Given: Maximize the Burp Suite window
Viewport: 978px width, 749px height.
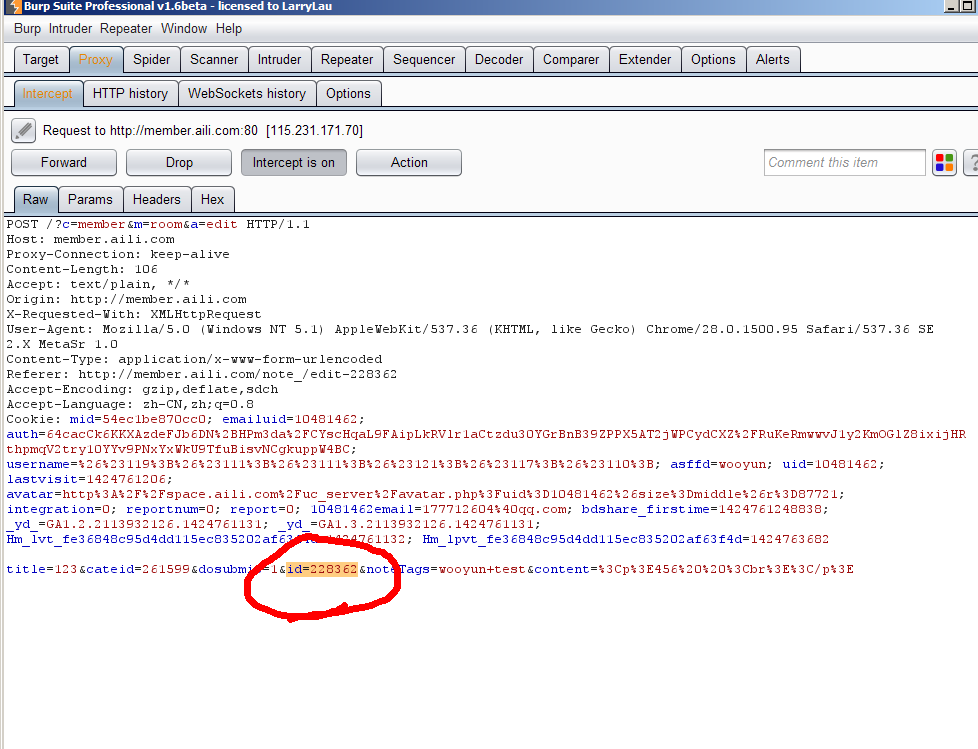Looking at the screenshot, I should tap(967, 6).
